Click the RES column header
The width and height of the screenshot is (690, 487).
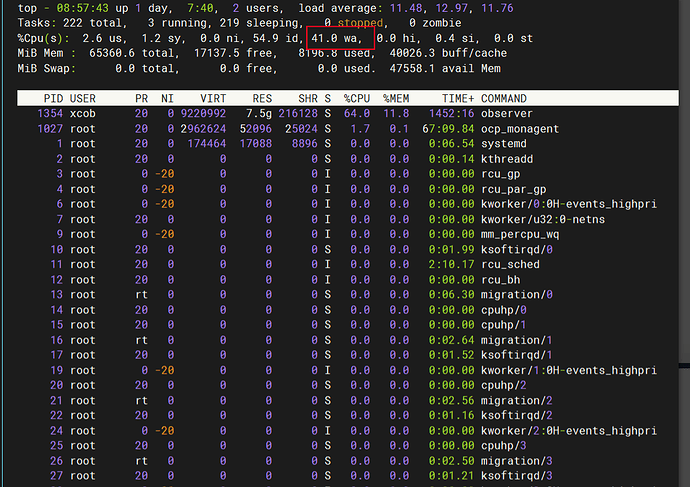coord(262,98)
